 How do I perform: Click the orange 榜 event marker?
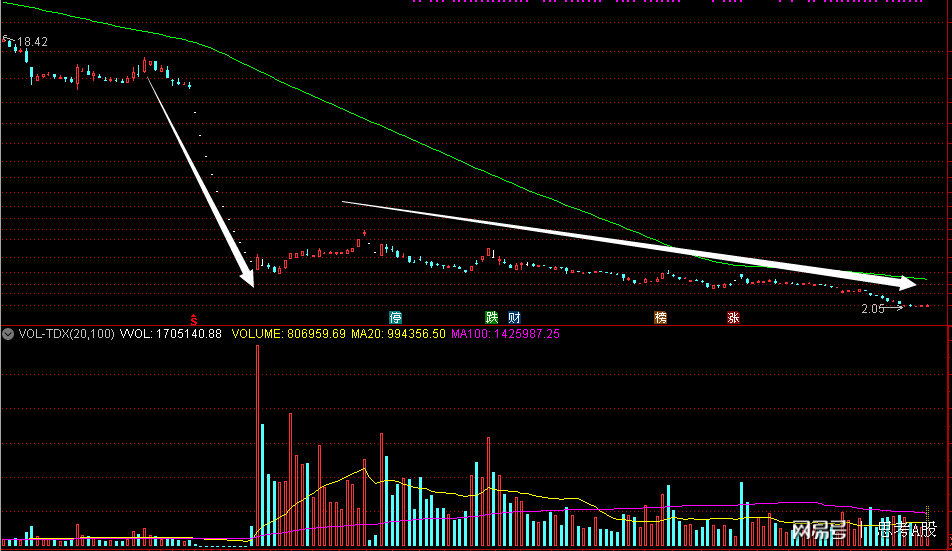660,318
